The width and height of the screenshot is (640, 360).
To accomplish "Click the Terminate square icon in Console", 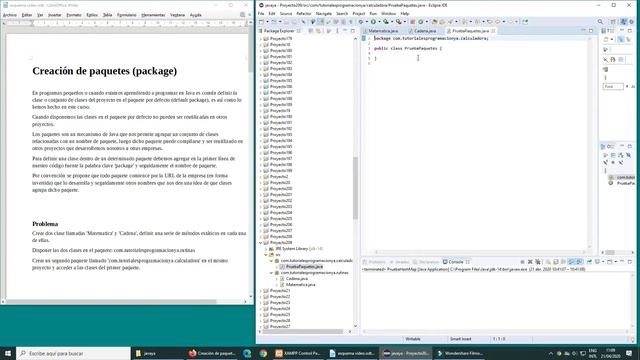I will pos(522,262).
